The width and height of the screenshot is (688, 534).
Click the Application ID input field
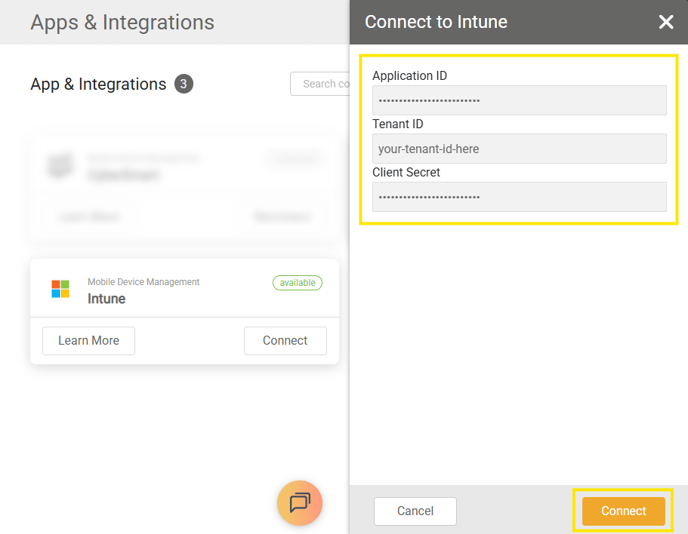coord(519,100)
